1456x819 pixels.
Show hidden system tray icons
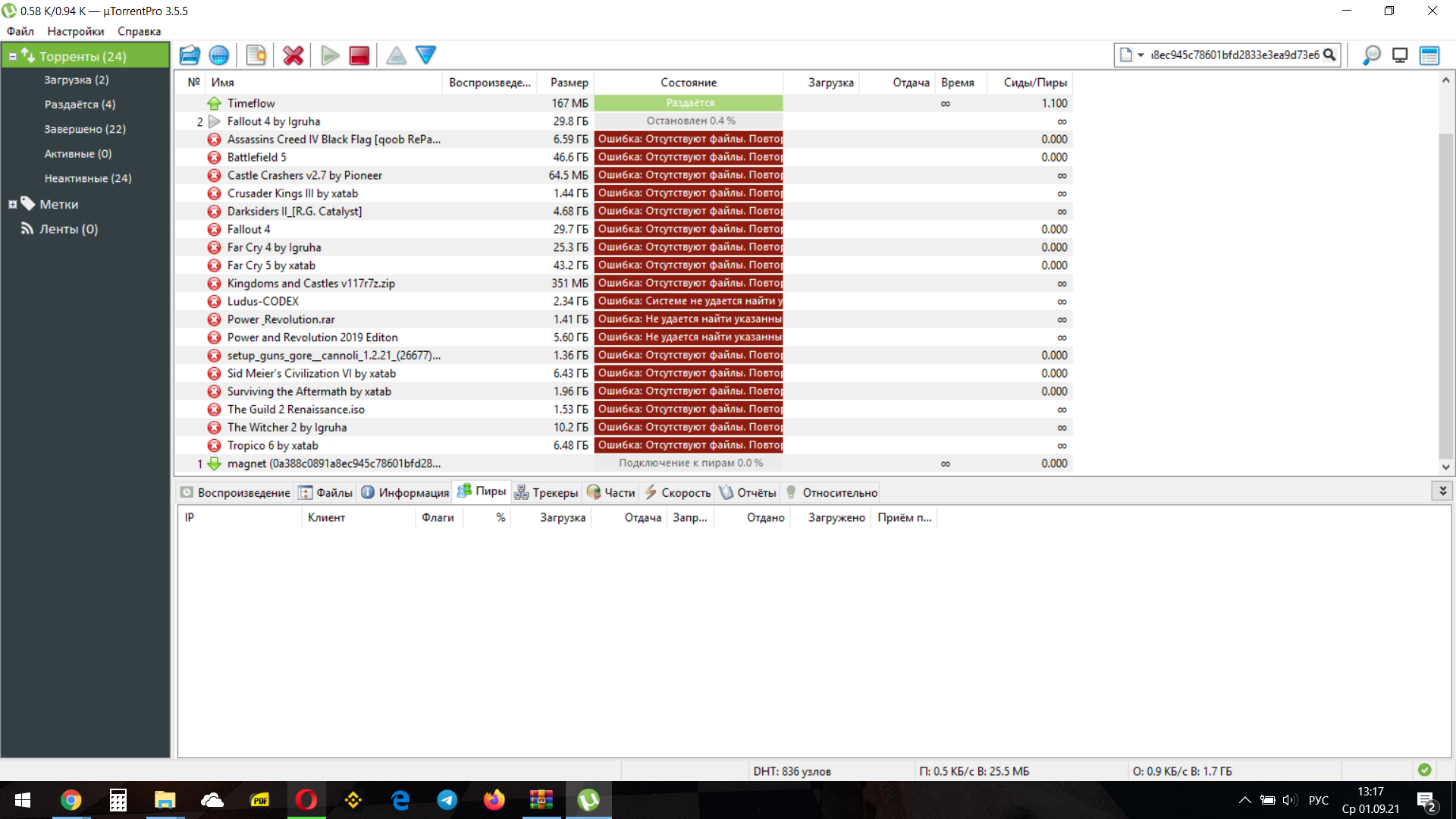click(x=1244, y=800)
